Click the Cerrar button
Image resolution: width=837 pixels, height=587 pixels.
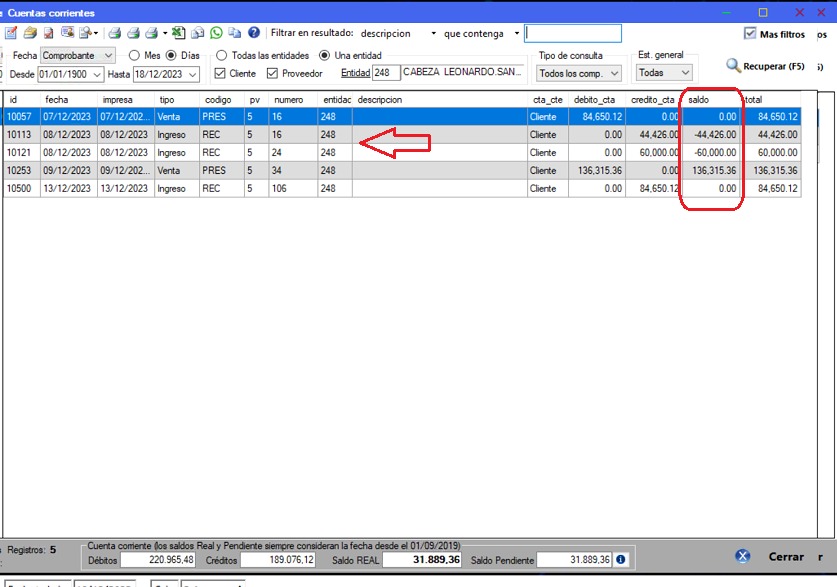tap(784, 557)
